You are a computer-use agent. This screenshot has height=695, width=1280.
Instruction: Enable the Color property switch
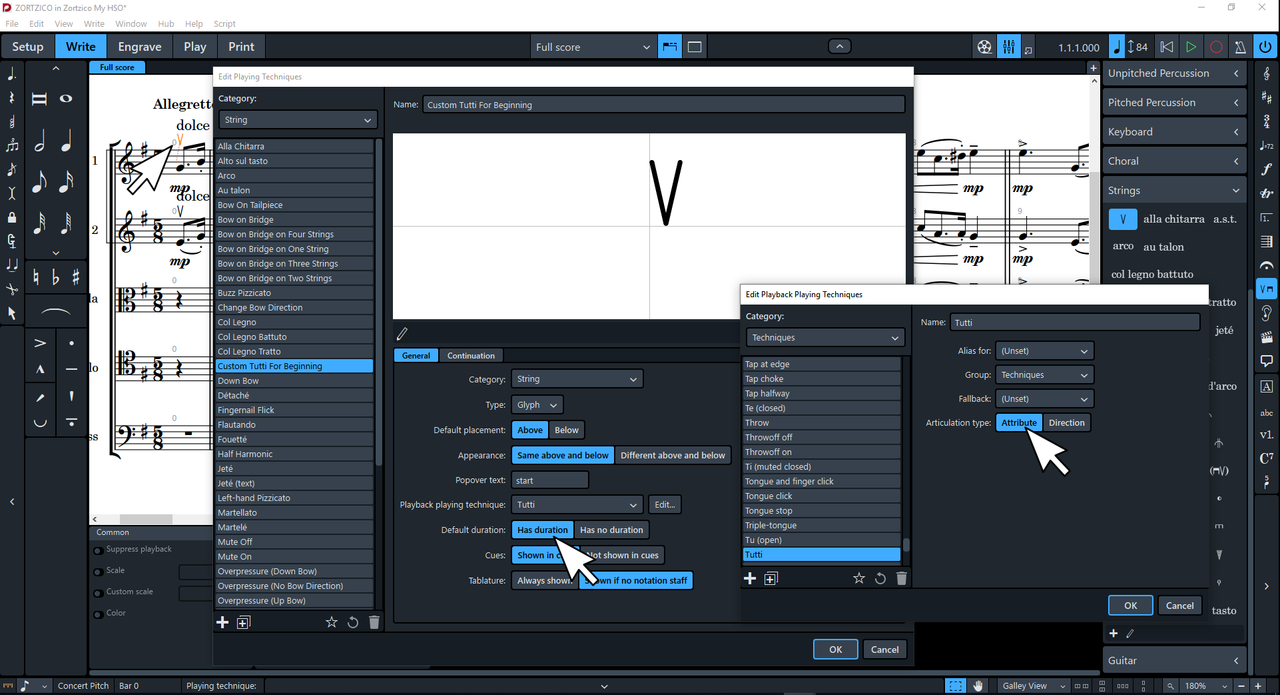pos(98,614)
